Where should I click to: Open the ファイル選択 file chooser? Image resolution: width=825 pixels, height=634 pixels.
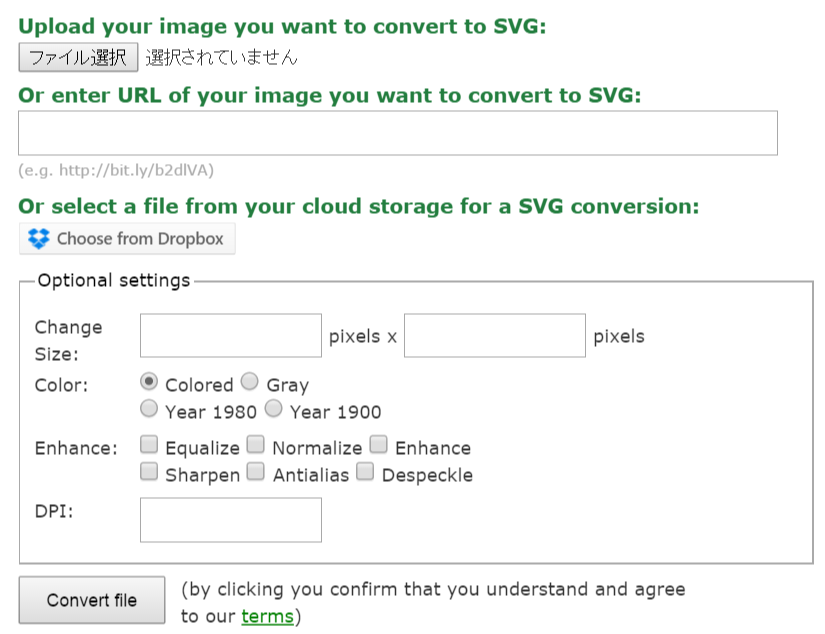(x=78, y=57)
